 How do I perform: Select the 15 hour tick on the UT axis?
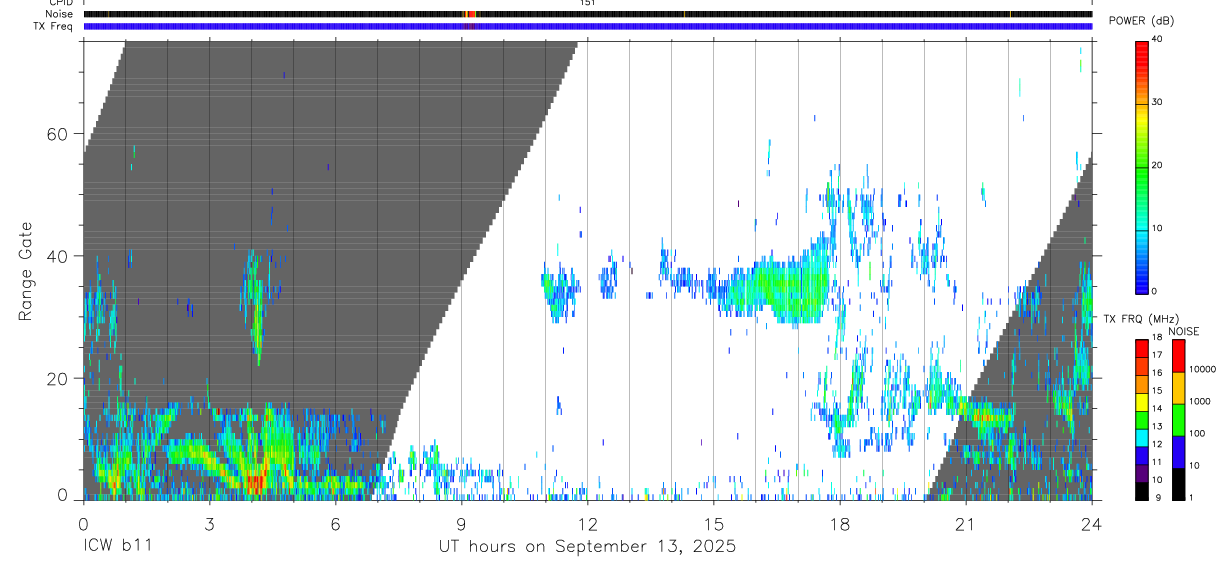(x=713, y=523)
